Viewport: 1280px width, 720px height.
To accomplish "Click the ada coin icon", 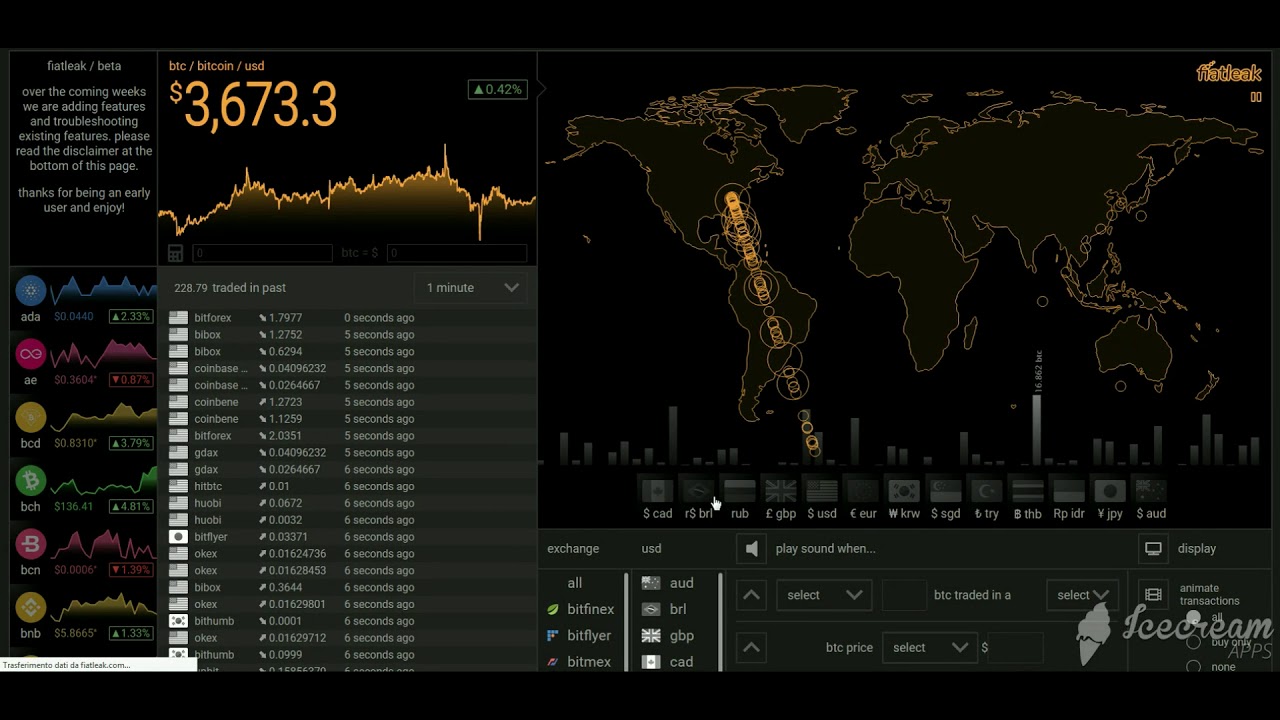I will pyautogui.click(x=31, y=291).
